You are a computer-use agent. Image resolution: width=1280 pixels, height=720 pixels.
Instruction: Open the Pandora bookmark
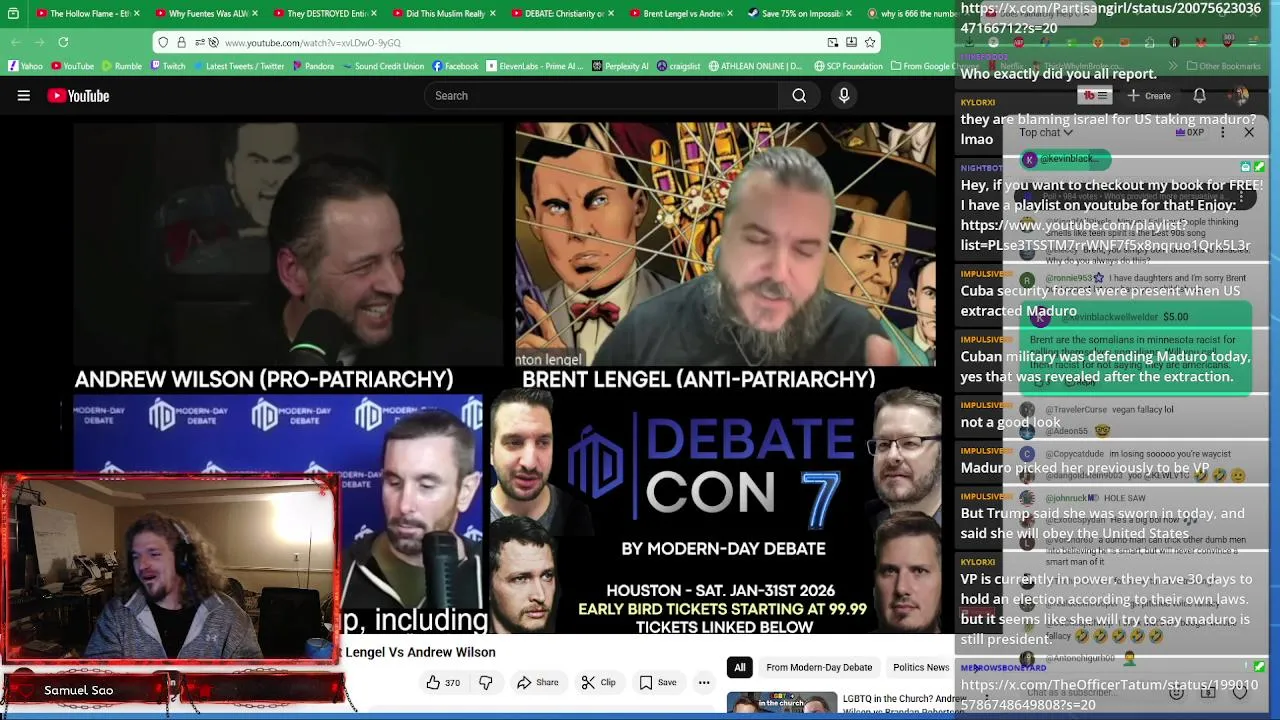pyautogui.click(x=313, y=66)
